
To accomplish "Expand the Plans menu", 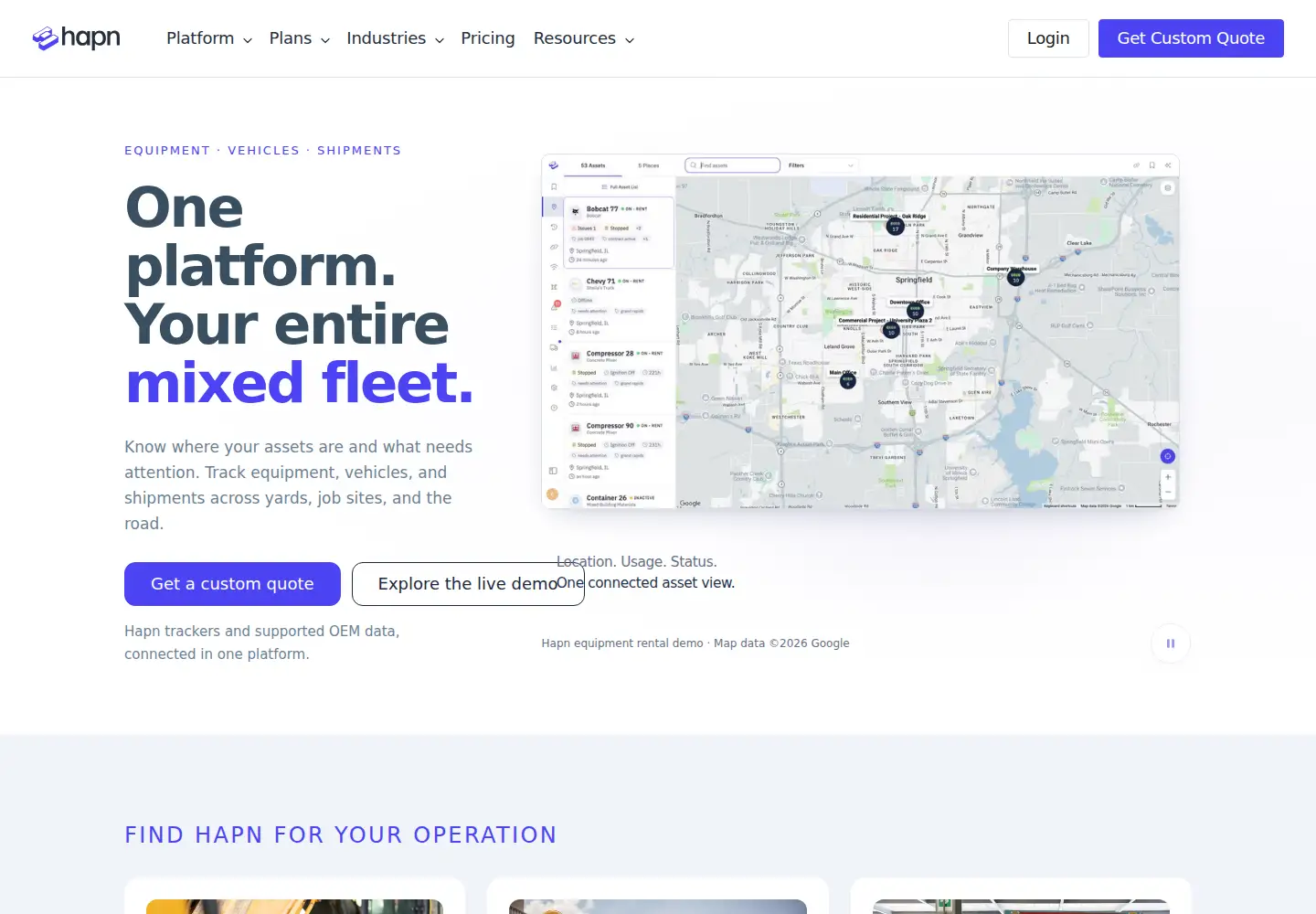I will coord(300,38).
